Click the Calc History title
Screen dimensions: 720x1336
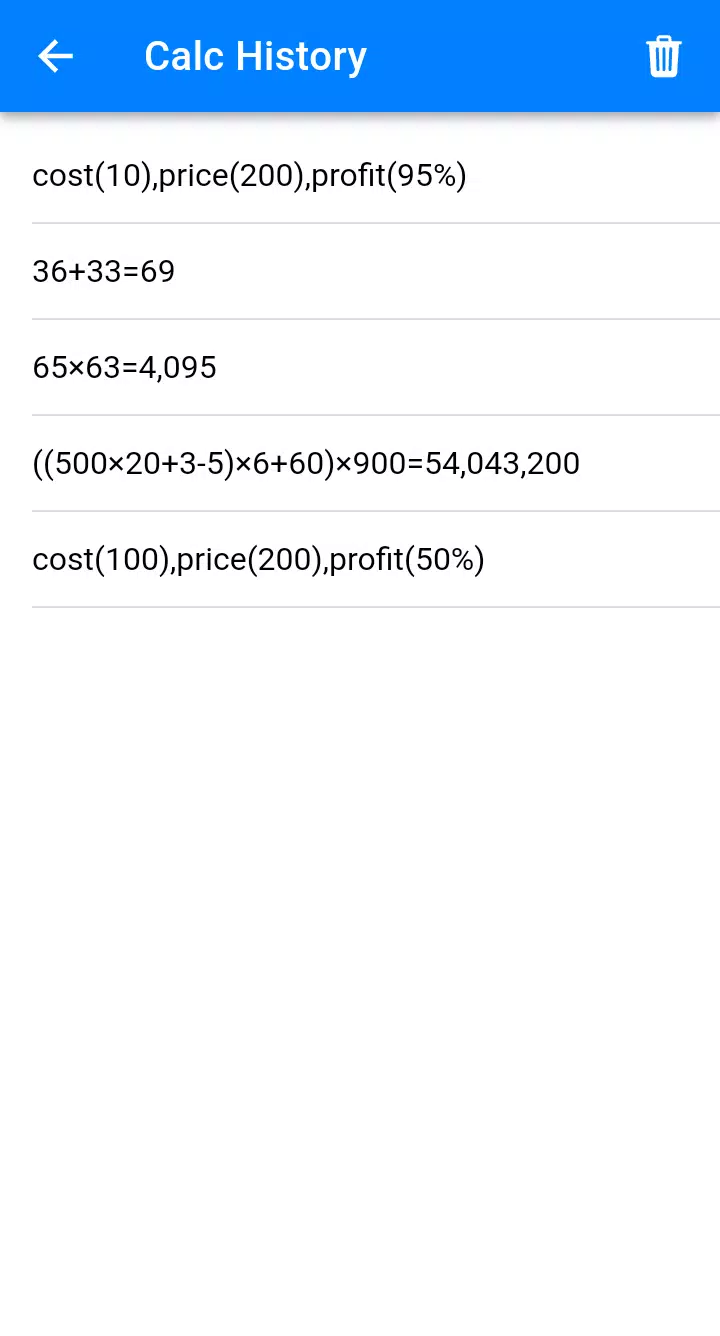255,56
